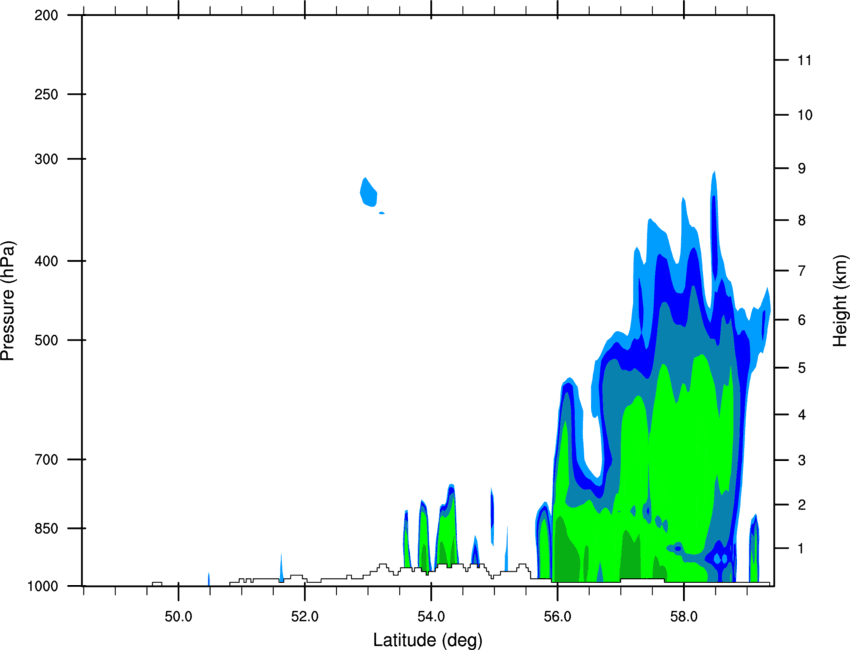Click the 50.0 latitude tick label

point(178,617)
